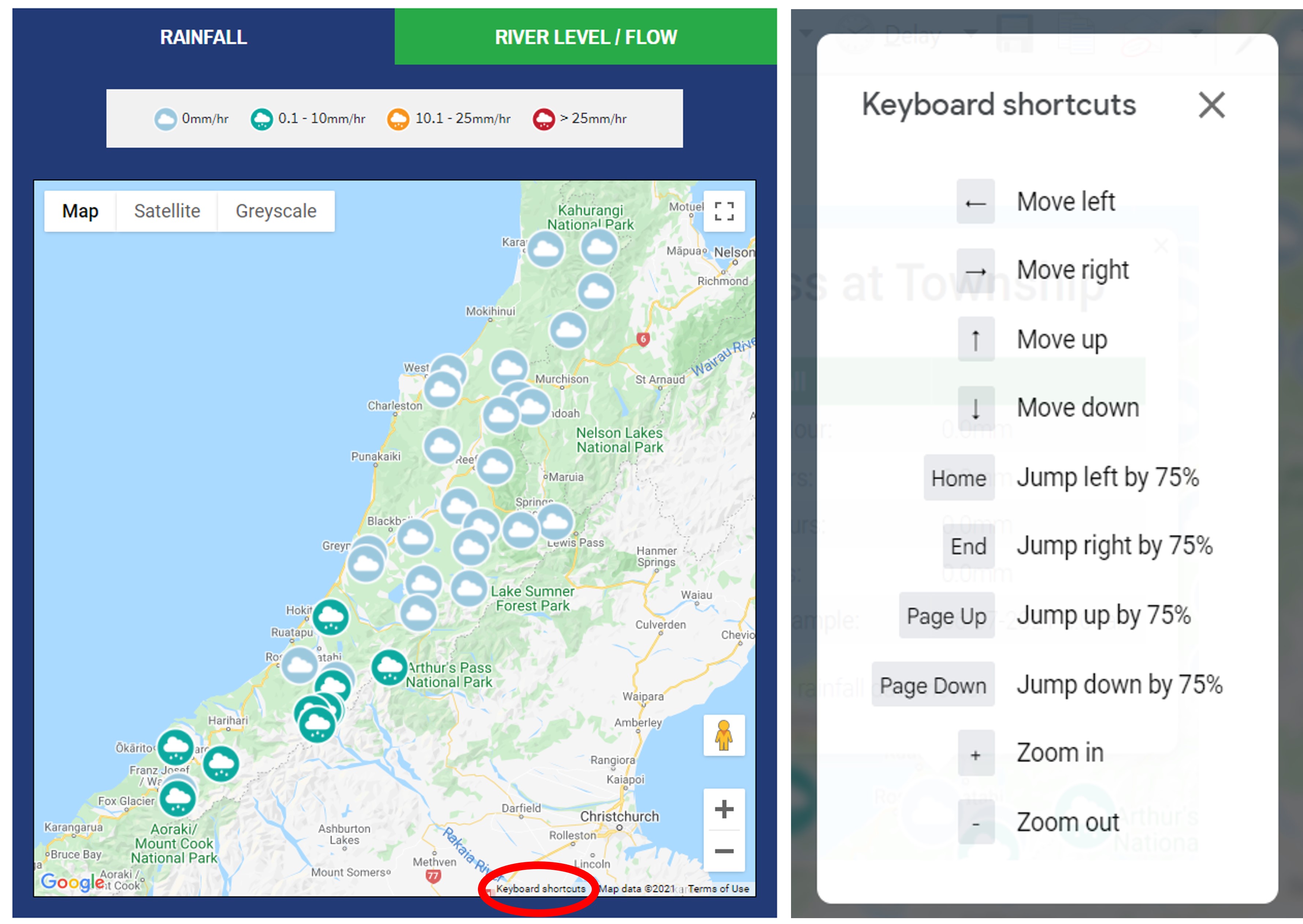Click the cloud marker near Lewis Pass

[555, 521]
